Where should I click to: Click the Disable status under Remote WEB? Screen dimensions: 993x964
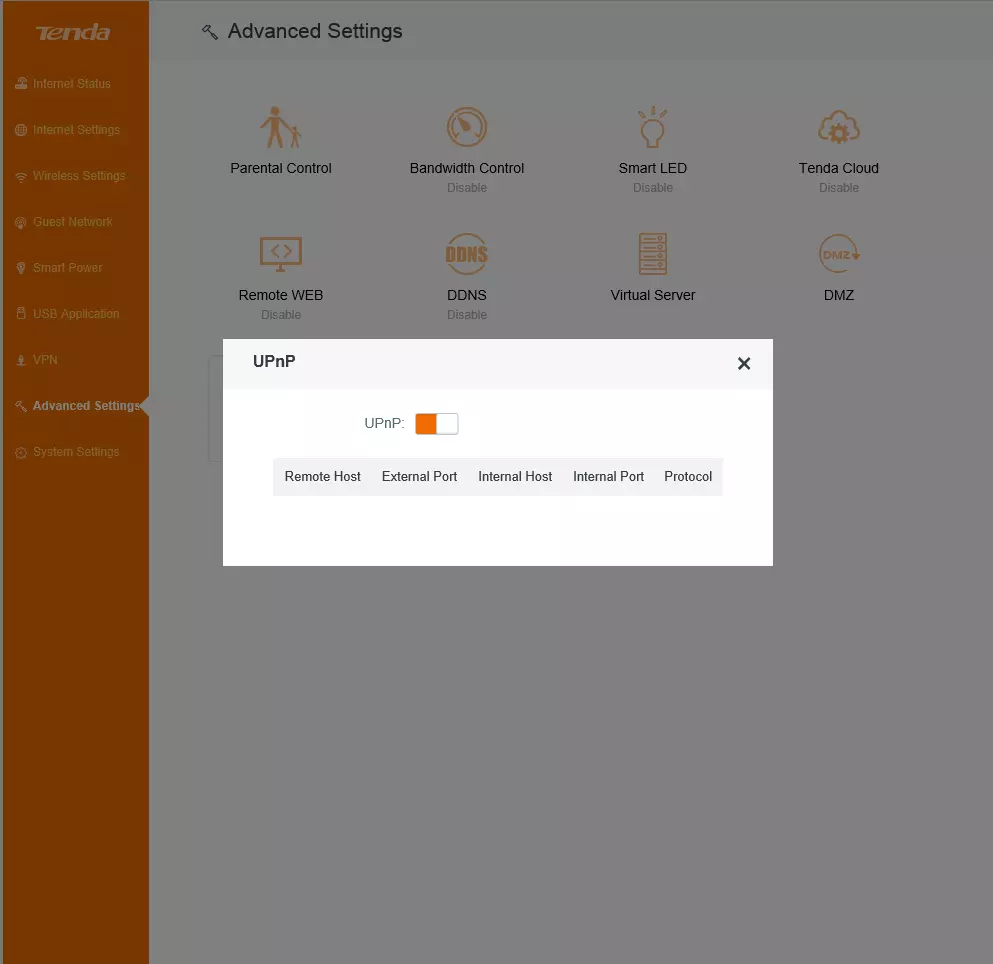coord(281,315)
